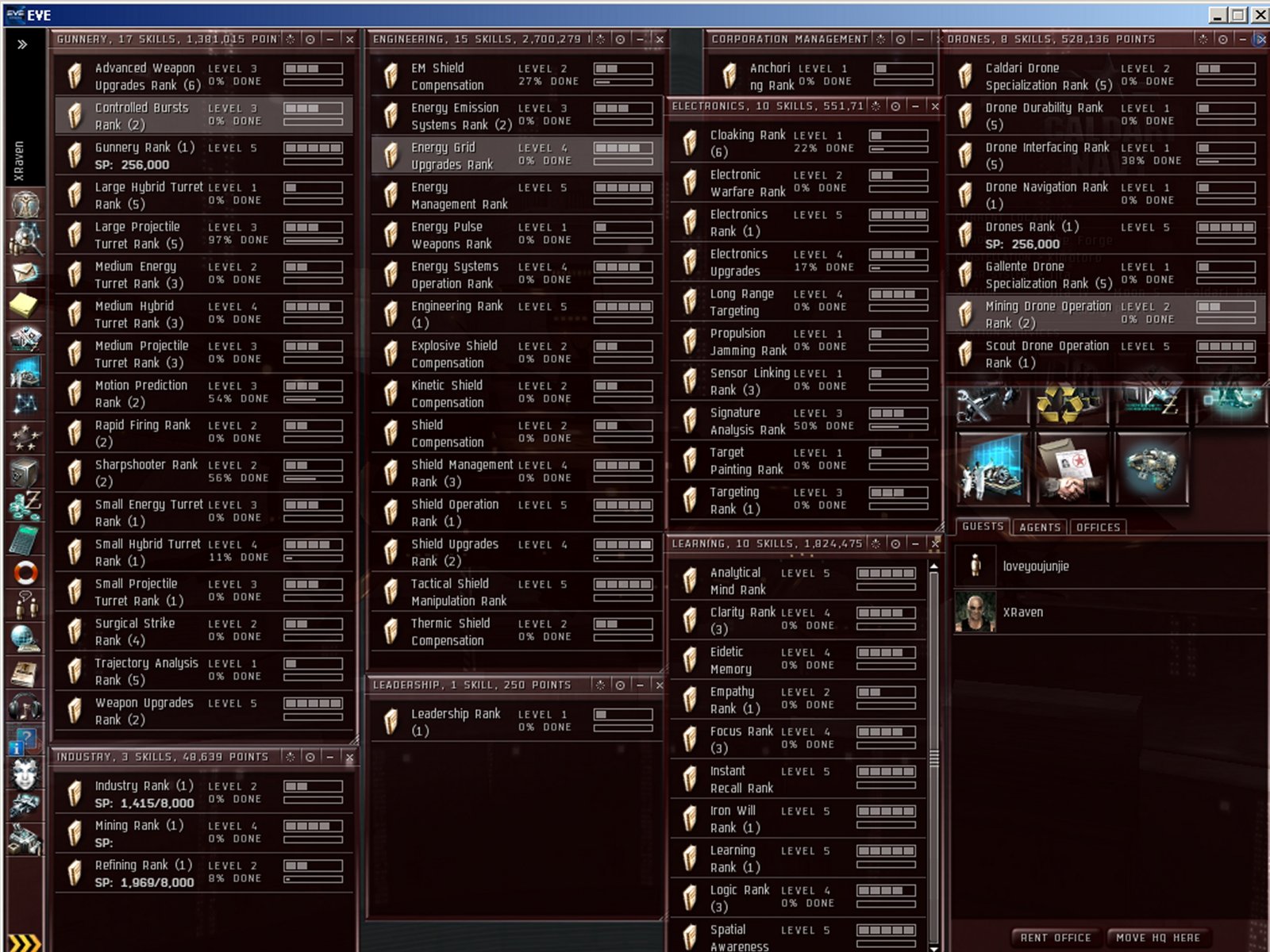The height and width of the screenshot is (952, 1270).
Task: Click the Gunnery Rank (1) skill book icon
Action: 74,155
